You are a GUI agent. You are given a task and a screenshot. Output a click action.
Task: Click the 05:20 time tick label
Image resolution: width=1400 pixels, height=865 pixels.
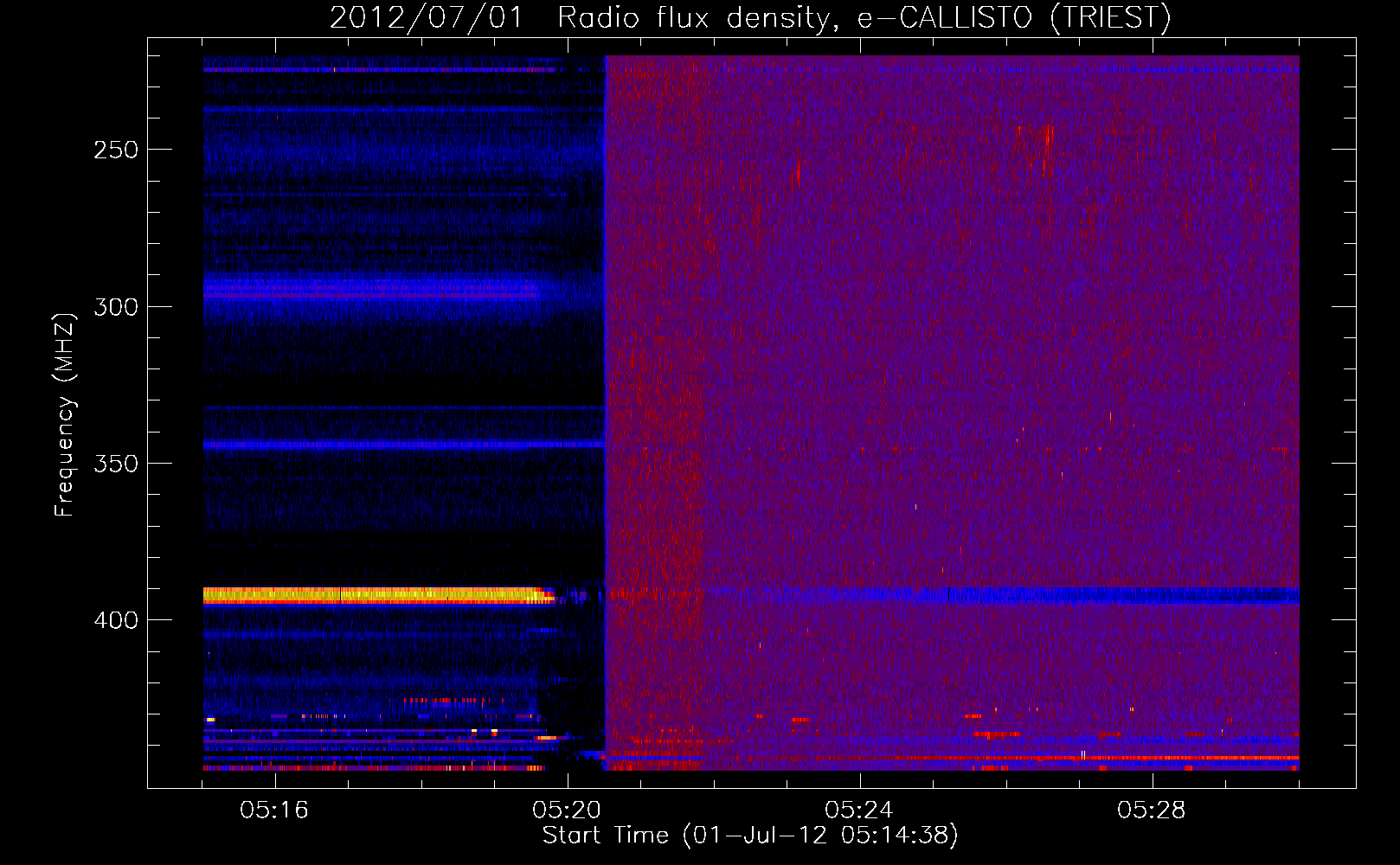click(x=567, y=811)
